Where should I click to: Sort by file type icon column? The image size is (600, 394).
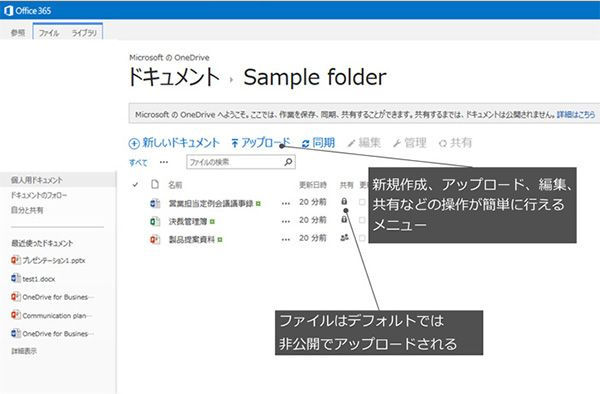pyautogui.click(x=155, y=184)
